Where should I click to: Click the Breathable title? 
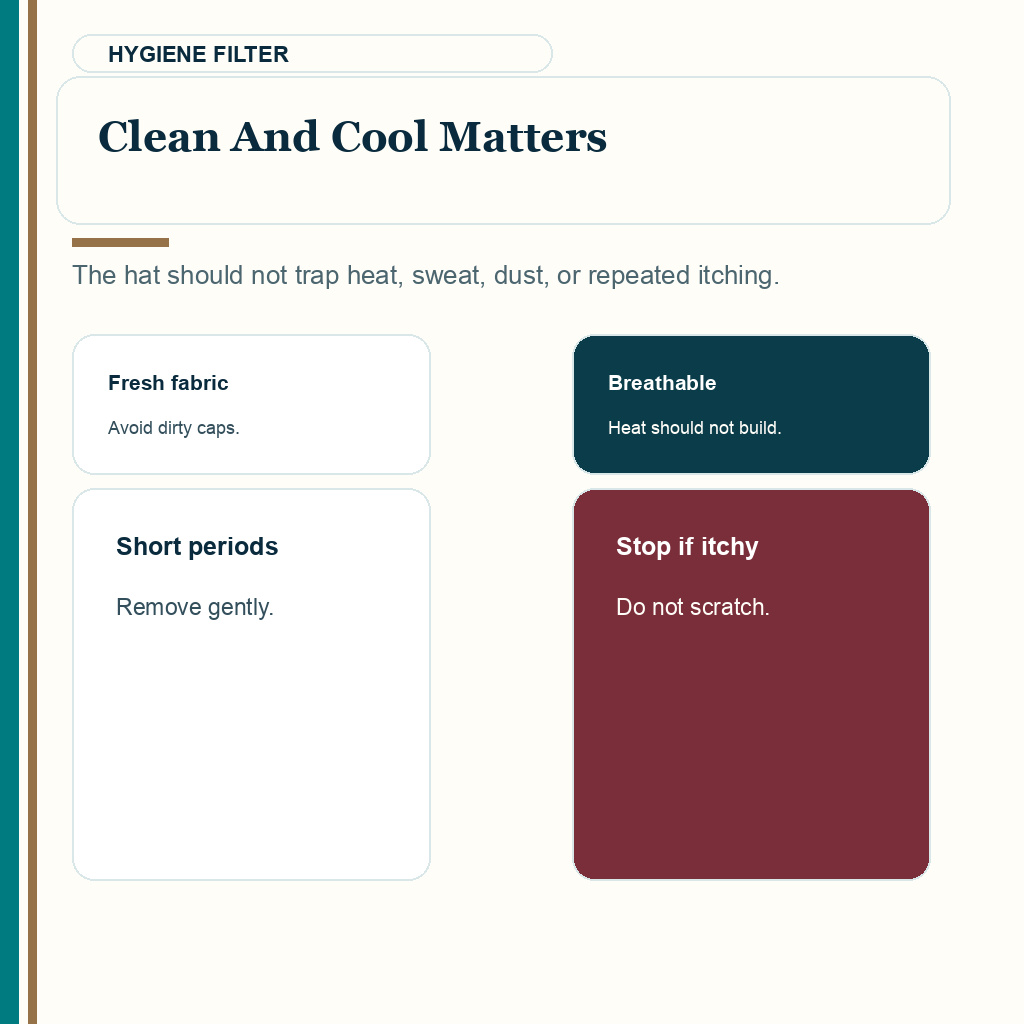click(662, 383)
